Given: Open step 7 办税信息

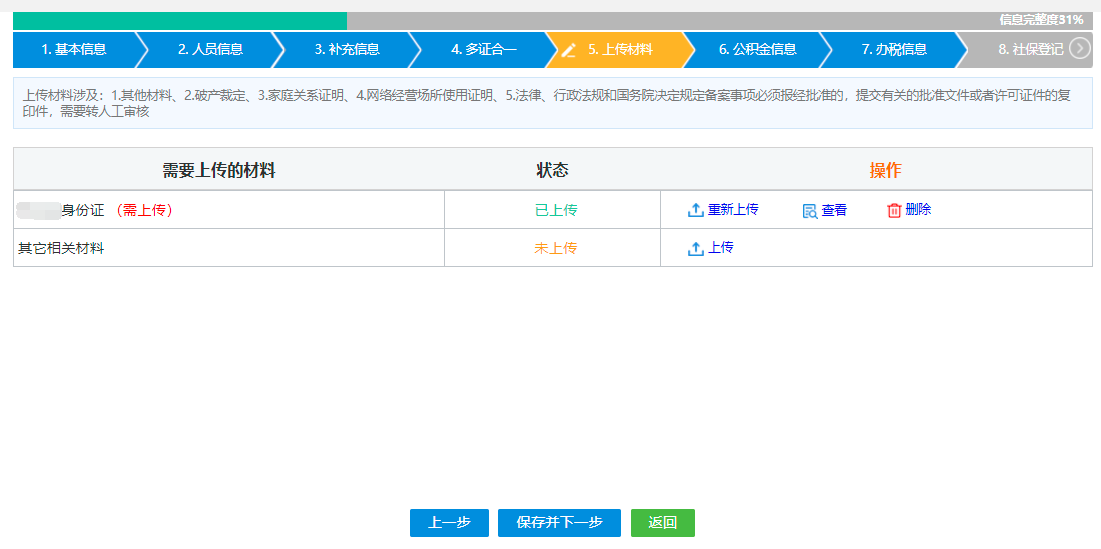Looking at the screenshot, I should [894, 50].
